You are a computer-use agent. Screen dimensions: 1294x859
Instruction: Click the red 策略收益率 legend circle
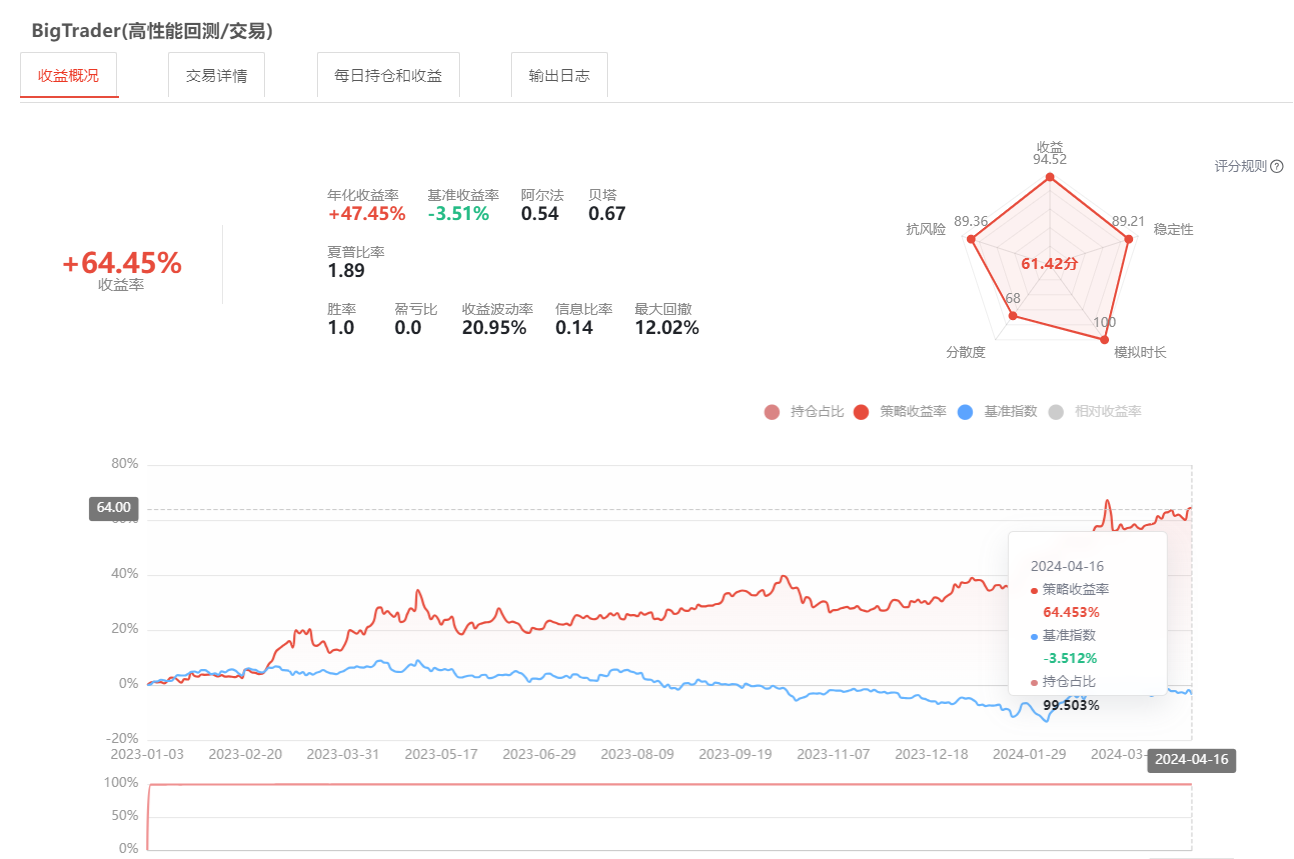tap(861, 412)
